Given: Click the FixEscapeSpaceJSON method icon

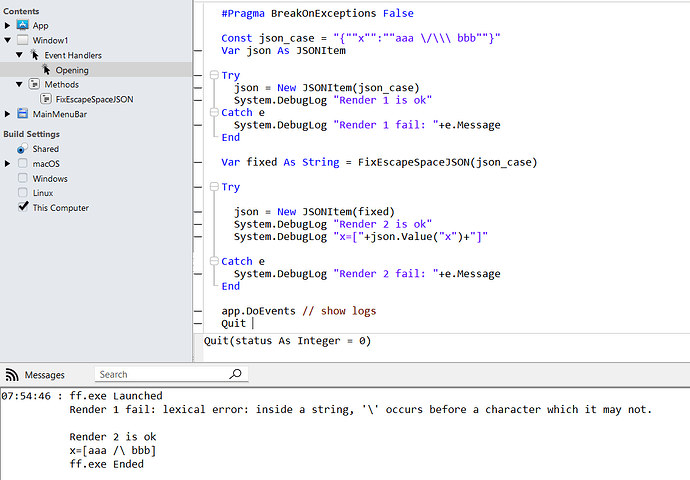Looking at the screenshot, I should click(46, 99).
